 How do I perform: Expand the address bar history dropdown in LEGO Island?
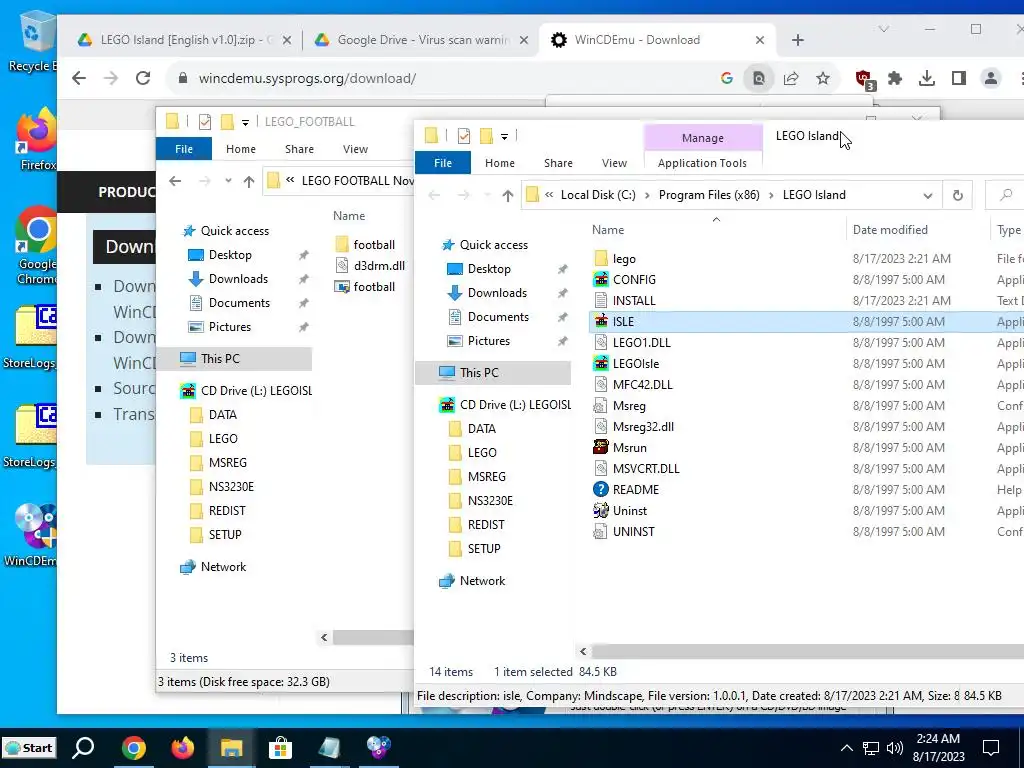[927, 195]
